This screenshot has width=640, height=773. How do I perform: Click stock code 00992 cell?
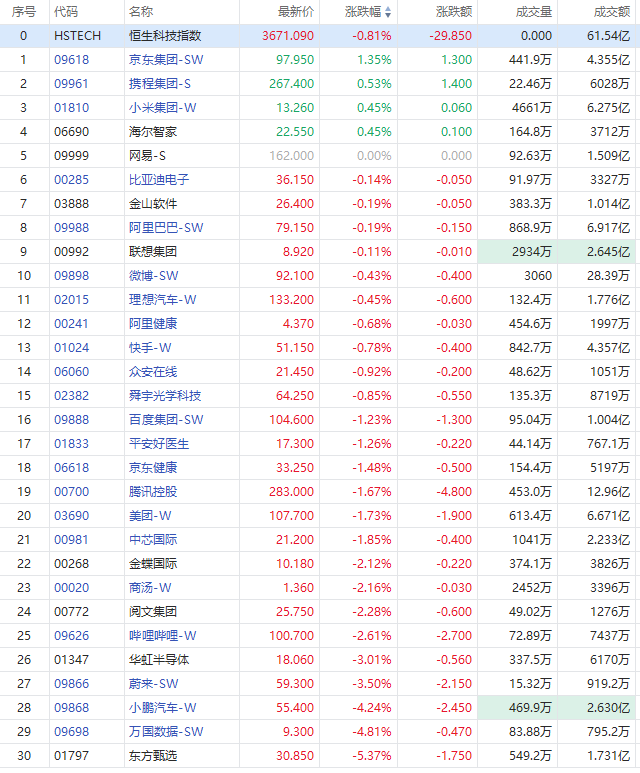click(71, 252)
